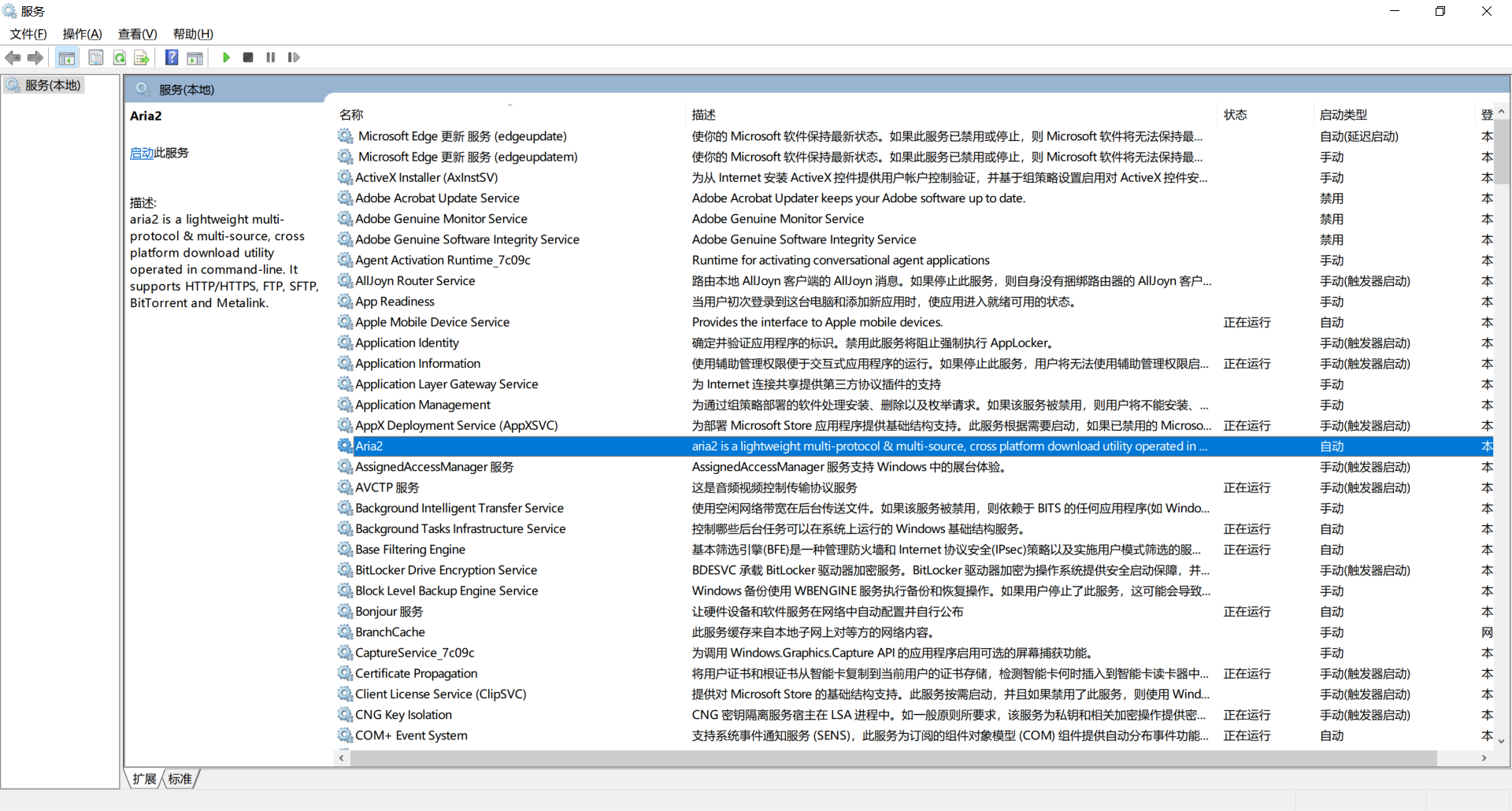This screenshot has height=811, width=1512.
Task: Click the gear icon beside App Readiness
Action: [x=345, y=301]
